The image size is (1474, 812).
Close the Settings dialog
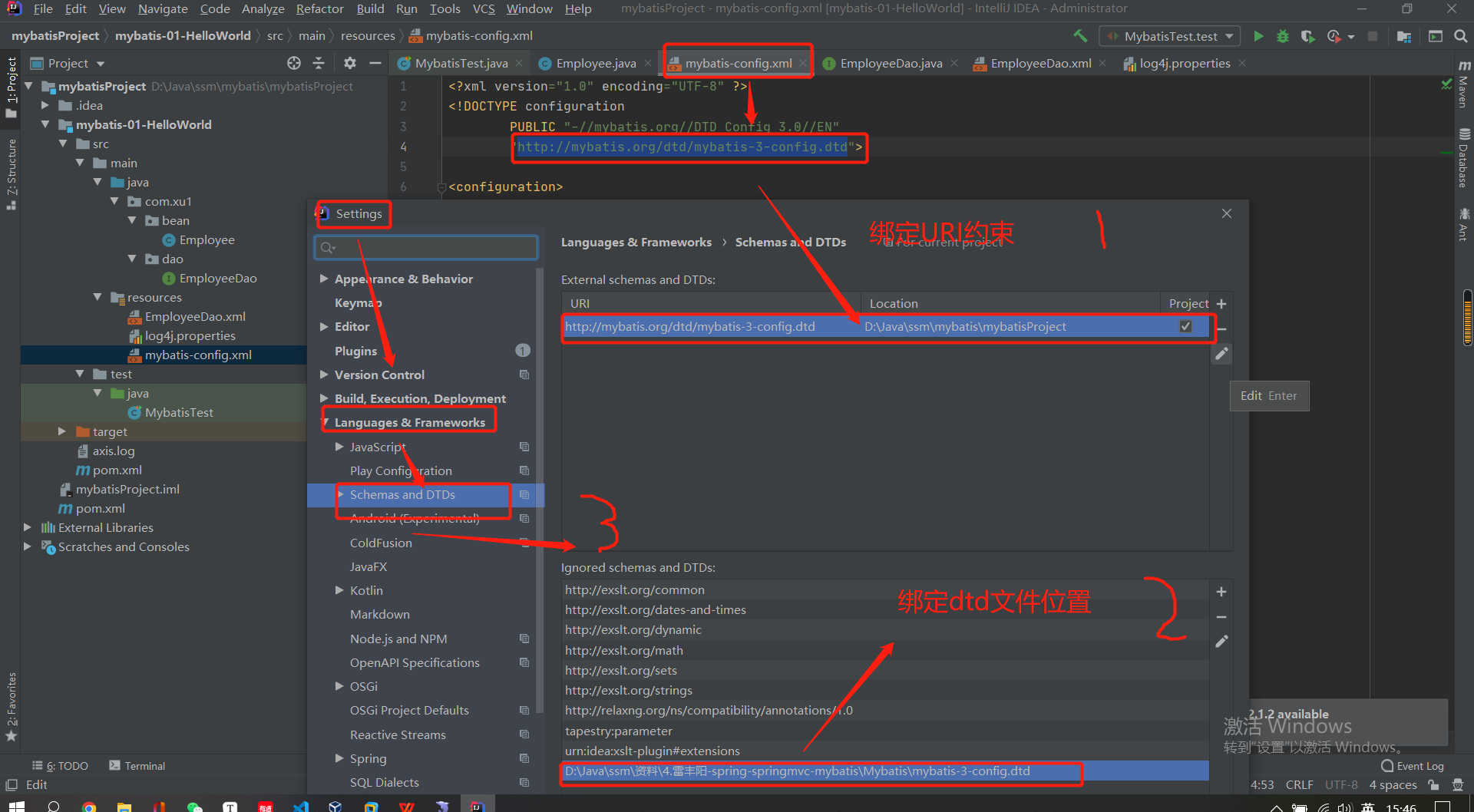click(1227, 213)
